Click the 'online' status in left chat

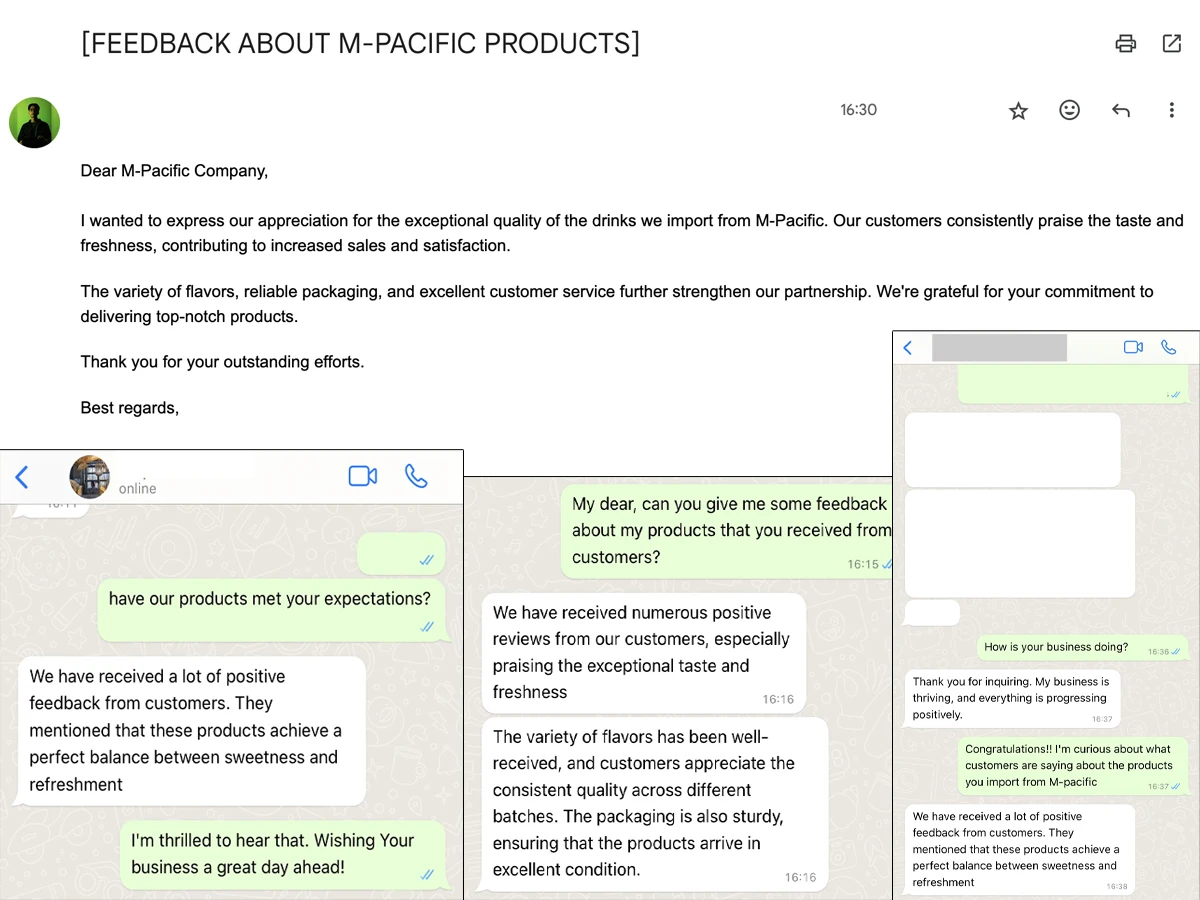[137, 489]
